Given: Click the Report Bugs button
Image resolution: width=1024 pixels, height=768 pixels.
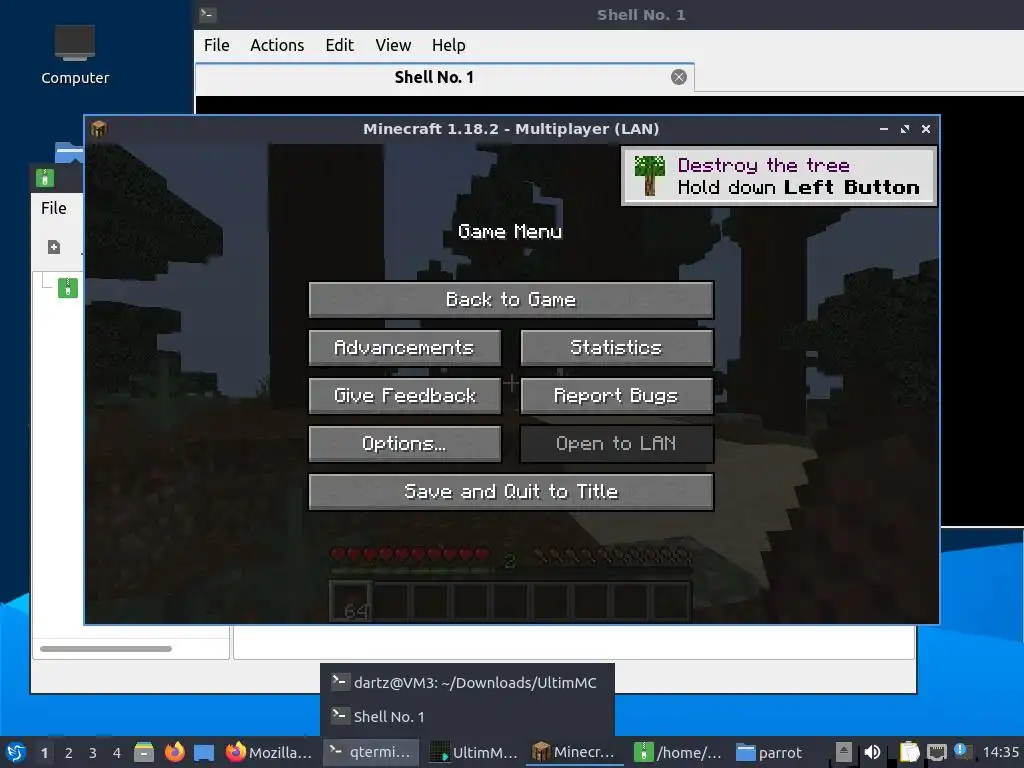Looking at the screenshot, I should [616, 396].
